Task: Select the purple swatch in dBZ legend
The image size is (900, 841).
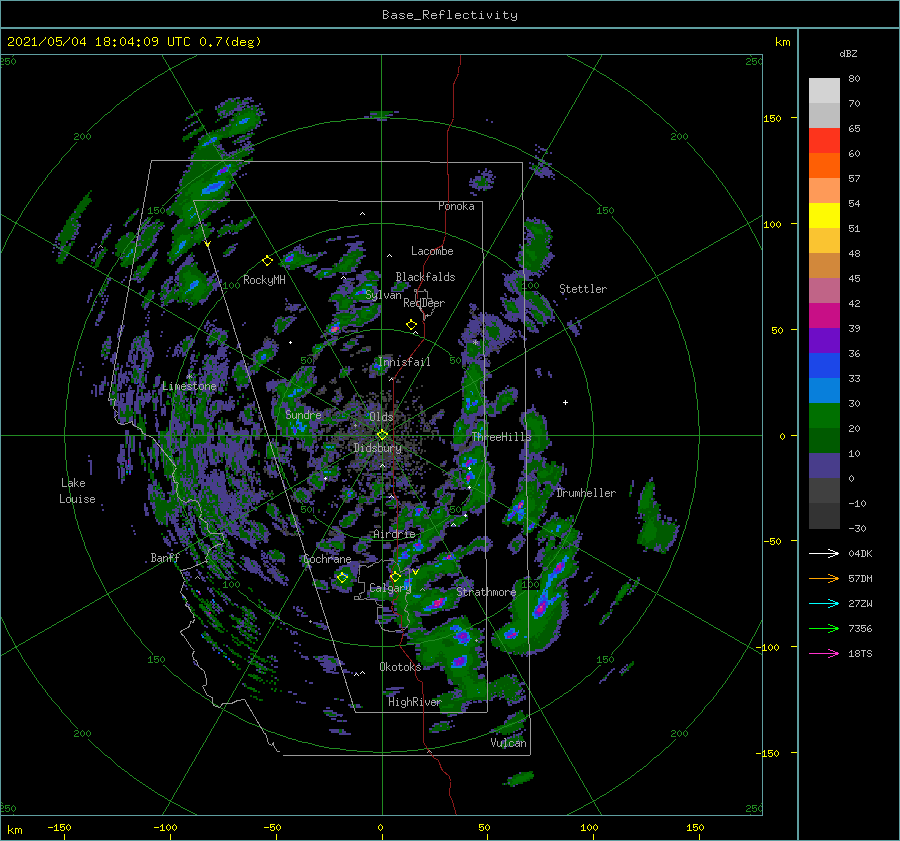Action: (824, 340)
